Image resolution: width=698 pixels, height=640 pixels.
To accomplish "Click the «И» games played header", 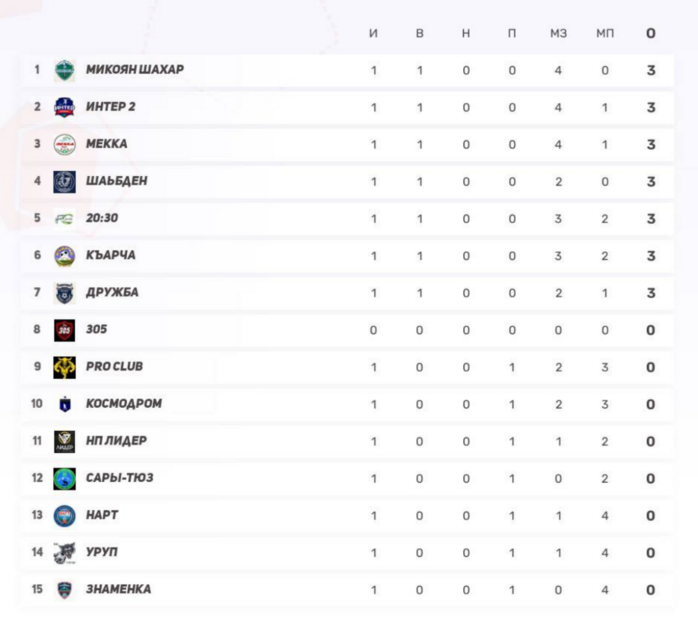I will pyautogui.click(x=374, y=33).
